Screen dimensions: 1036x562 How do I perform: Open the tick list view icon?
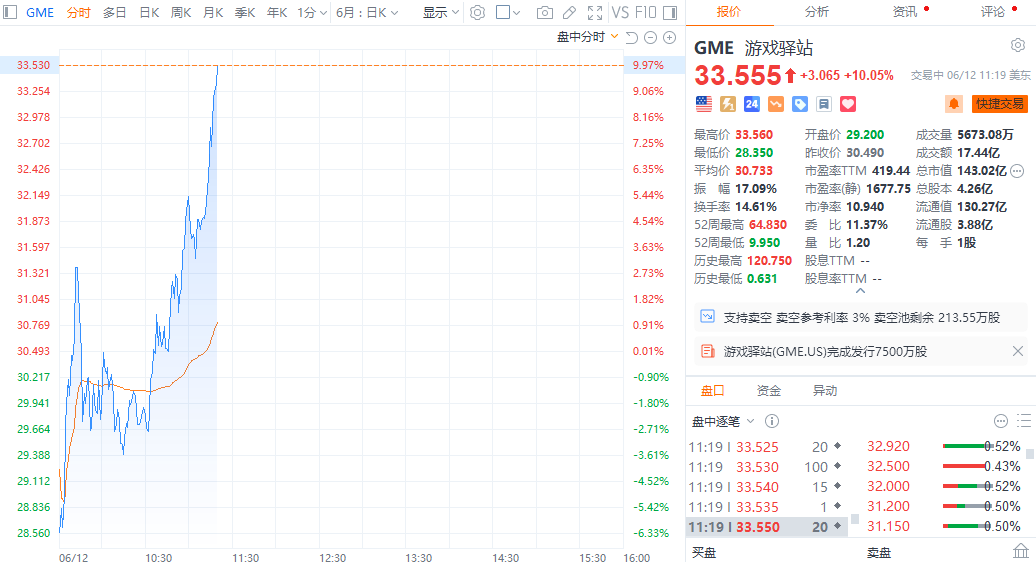(x=1024, y=421)
